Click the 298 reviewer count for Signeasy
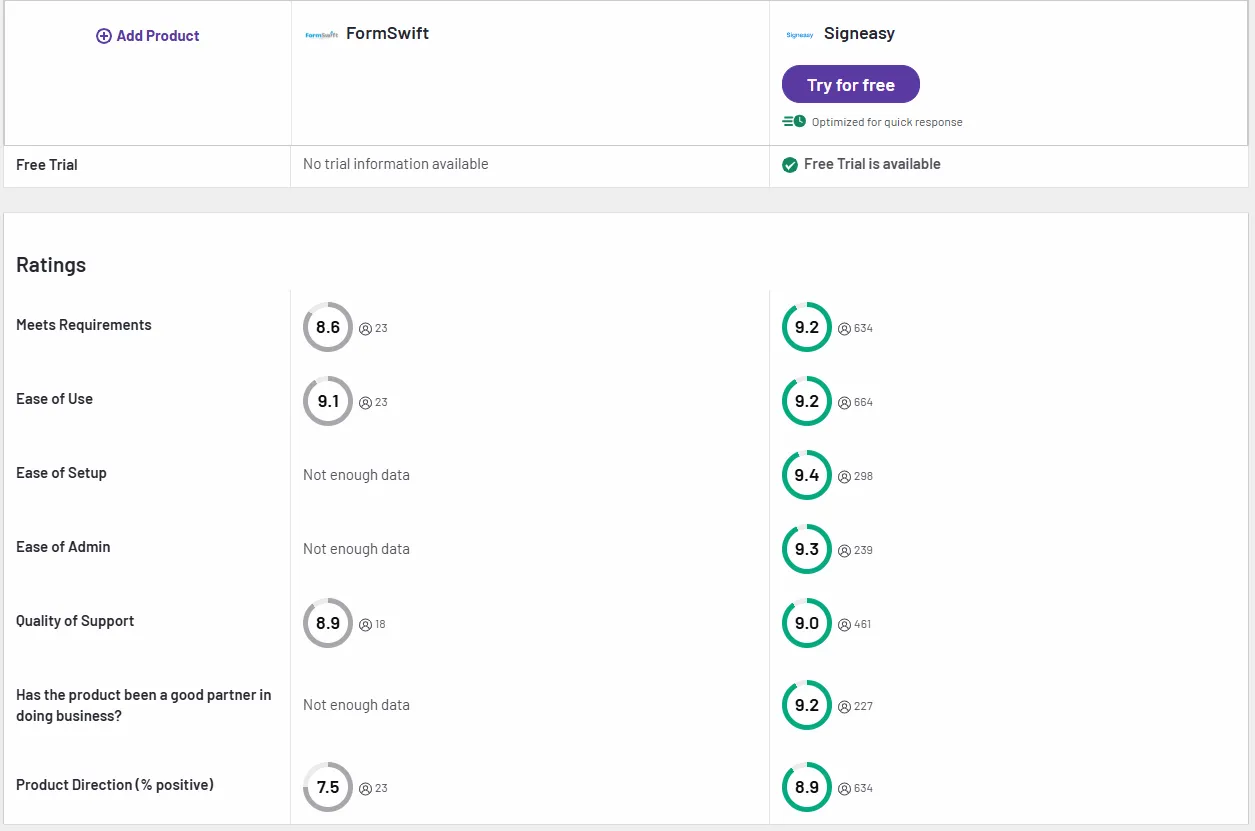The height and width of the screenshot is (831, 1255). point(863,476)
